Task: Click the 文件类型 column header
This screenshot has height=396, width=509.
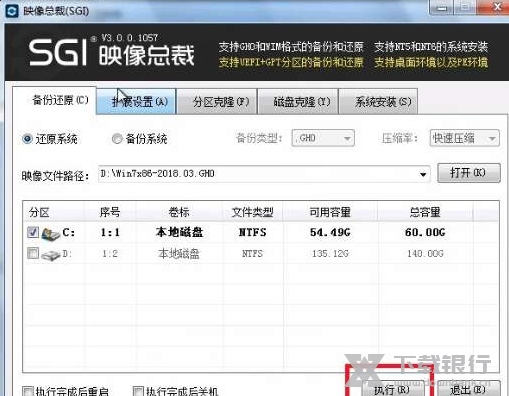Action: [252, 212]
